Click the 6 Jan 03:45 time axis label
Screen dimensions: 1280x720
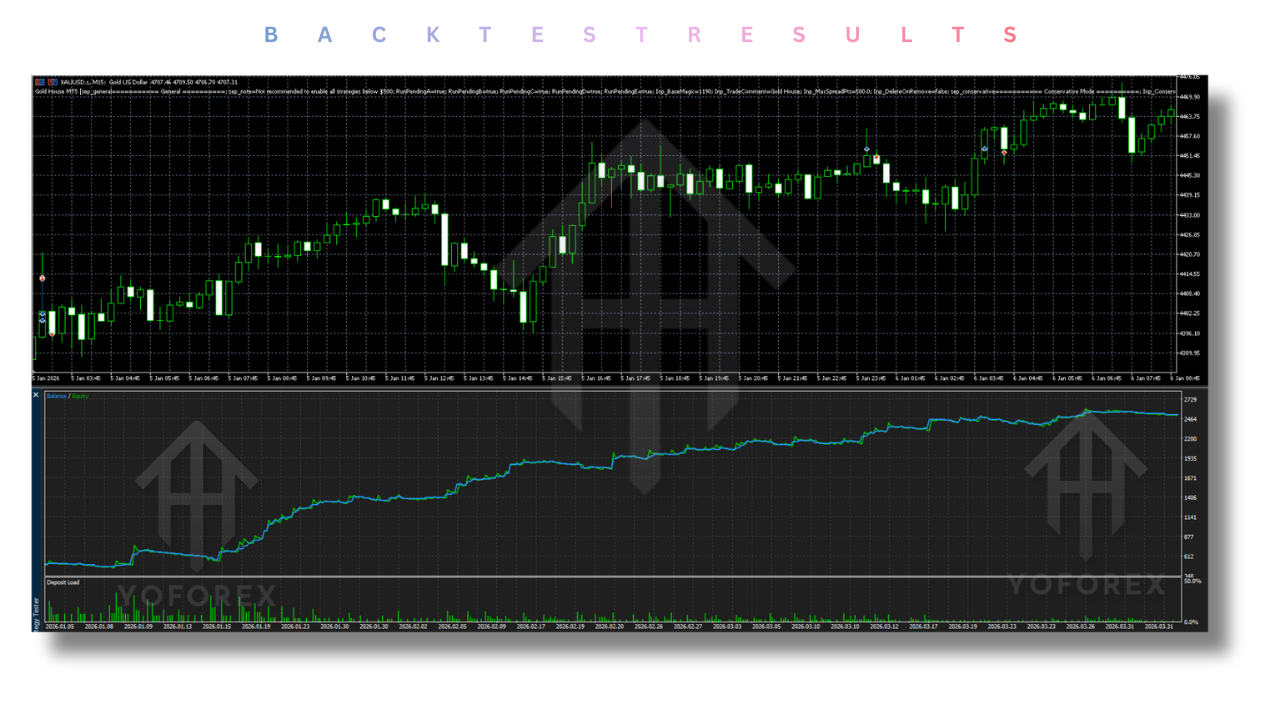pyautogui.click(x=990, y=378)
